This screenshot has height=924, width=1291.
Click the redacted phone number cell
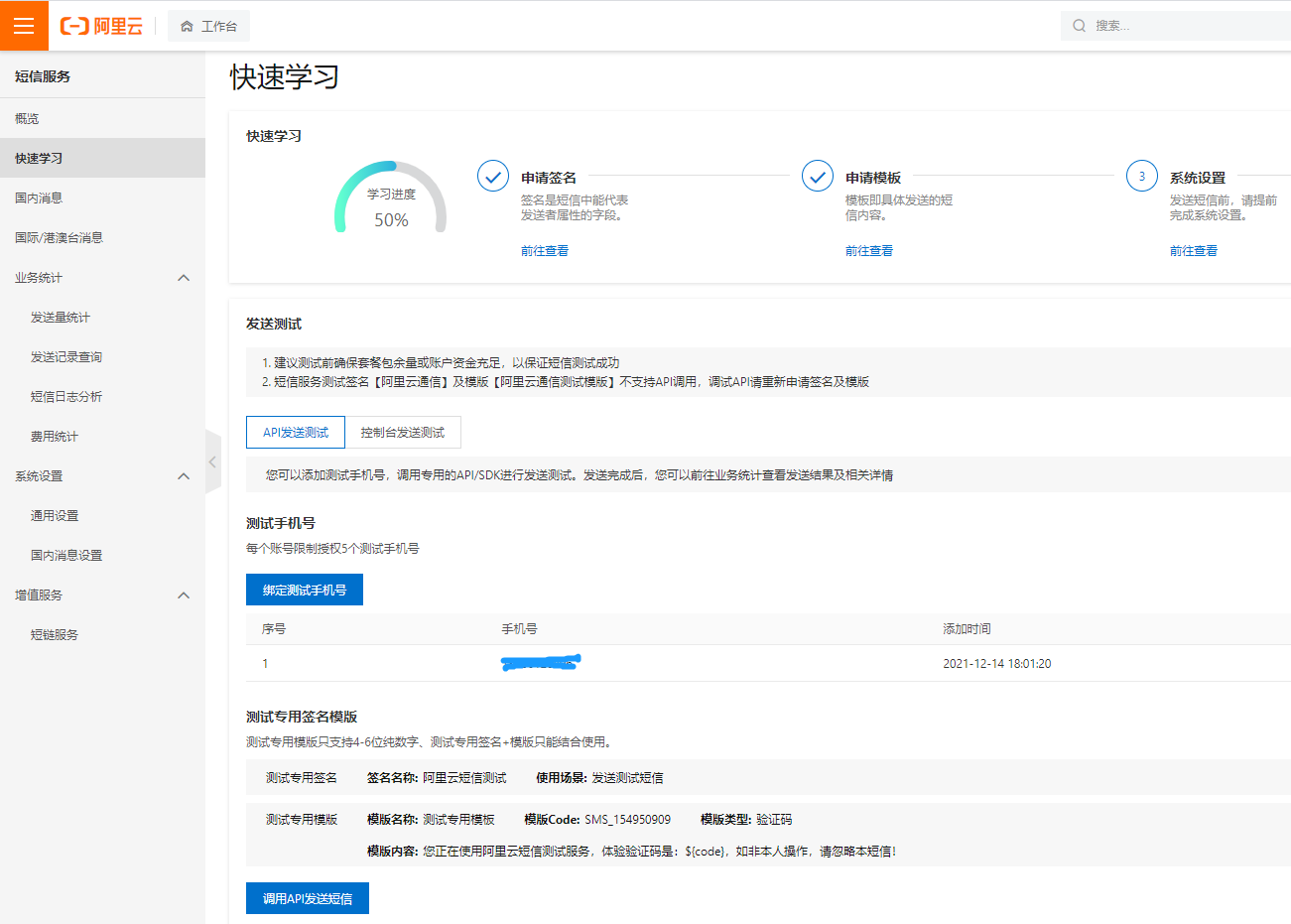click(541, 663)
